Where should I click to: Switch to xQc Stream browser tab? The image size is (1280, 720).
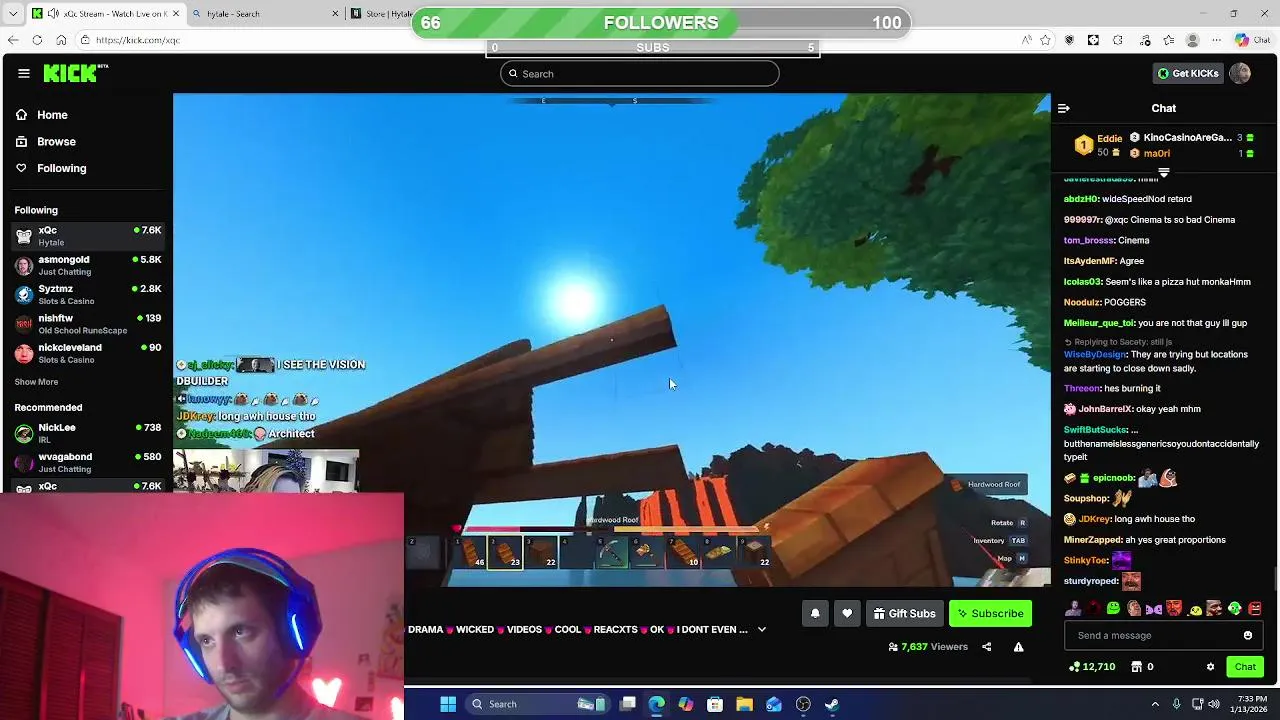(x=105, y=14)
